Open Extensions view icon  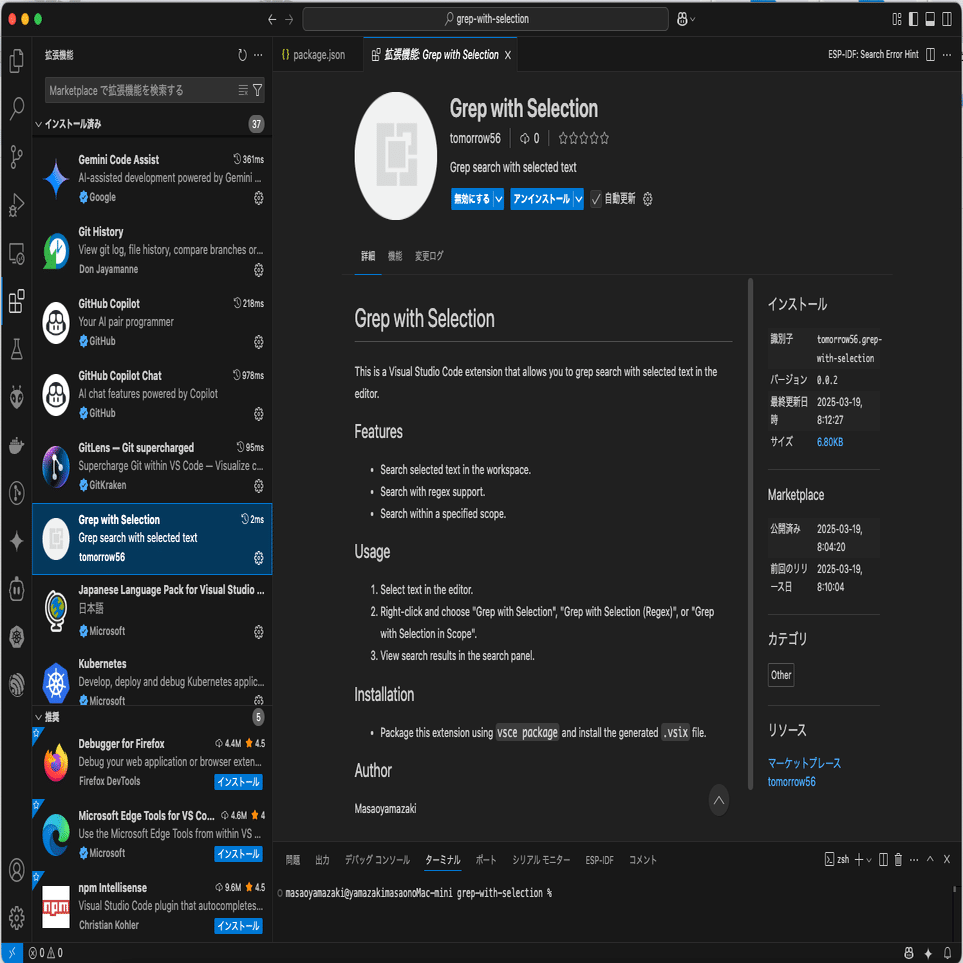[x=17, y=301]
